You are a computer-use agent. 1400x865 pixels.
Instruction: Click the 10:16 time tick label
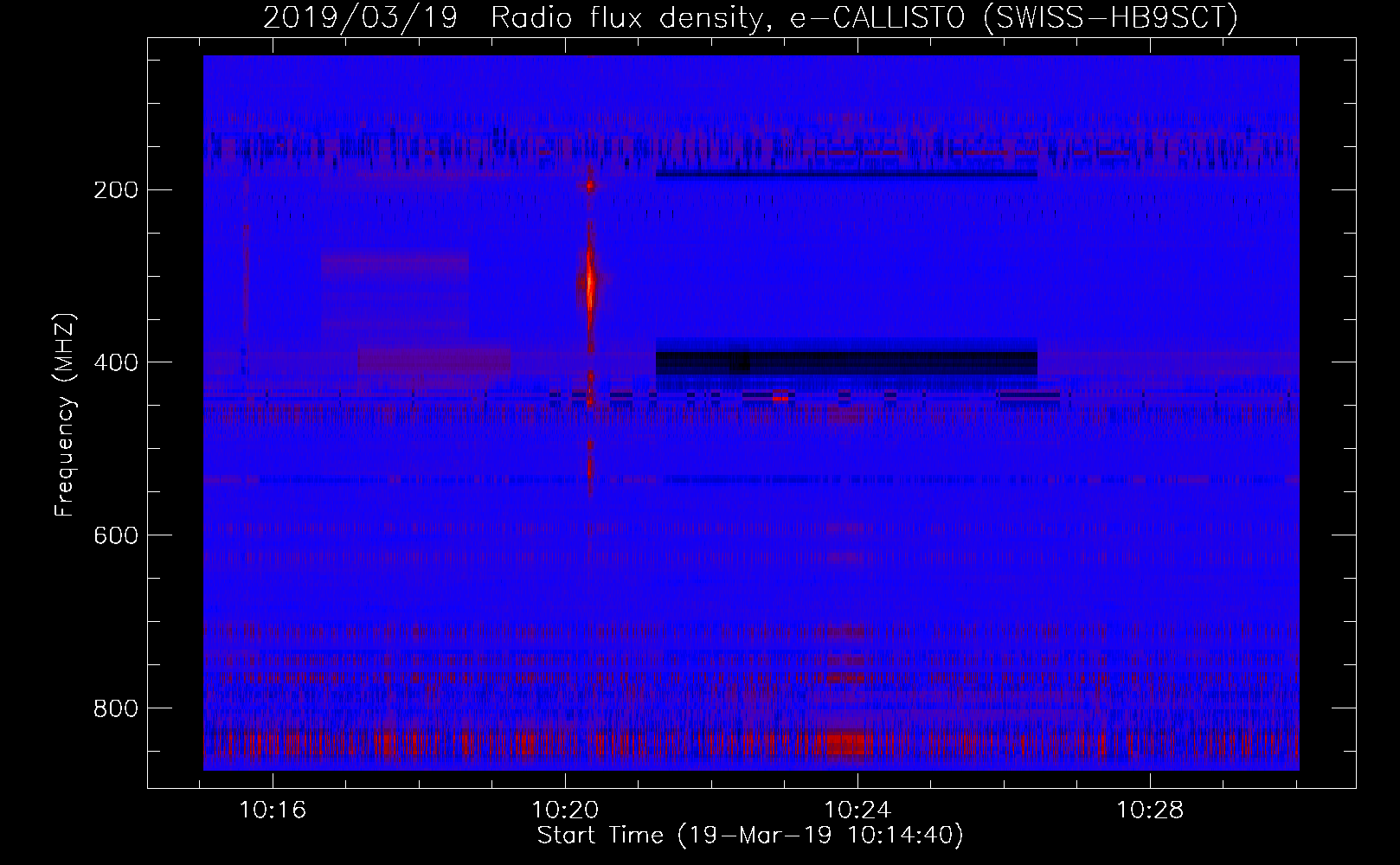tap(273, 811)
